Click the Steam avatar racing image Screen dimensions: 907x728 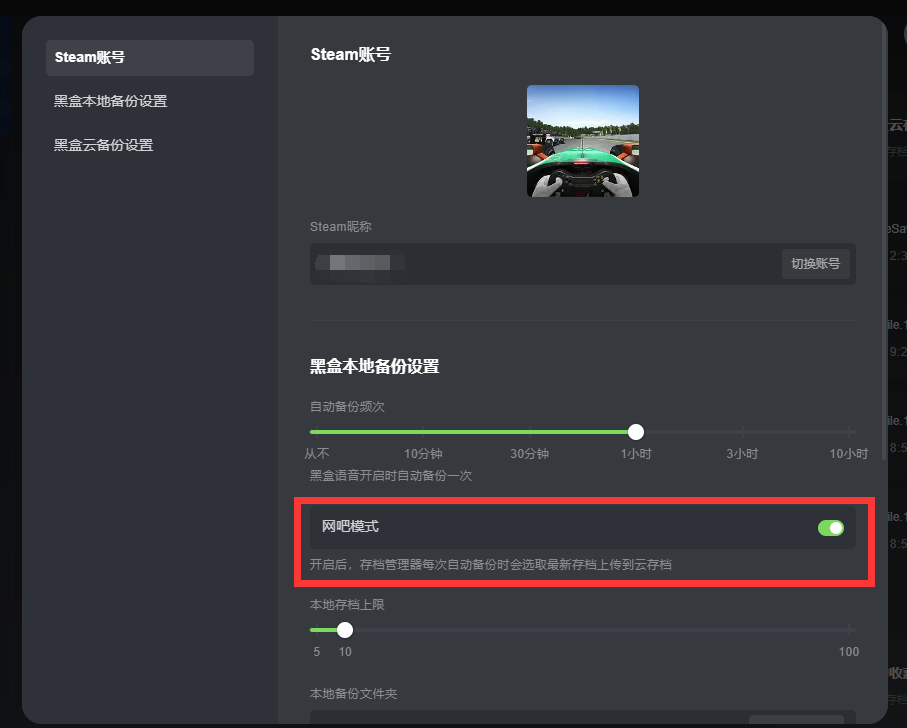(x=582, y=141)
